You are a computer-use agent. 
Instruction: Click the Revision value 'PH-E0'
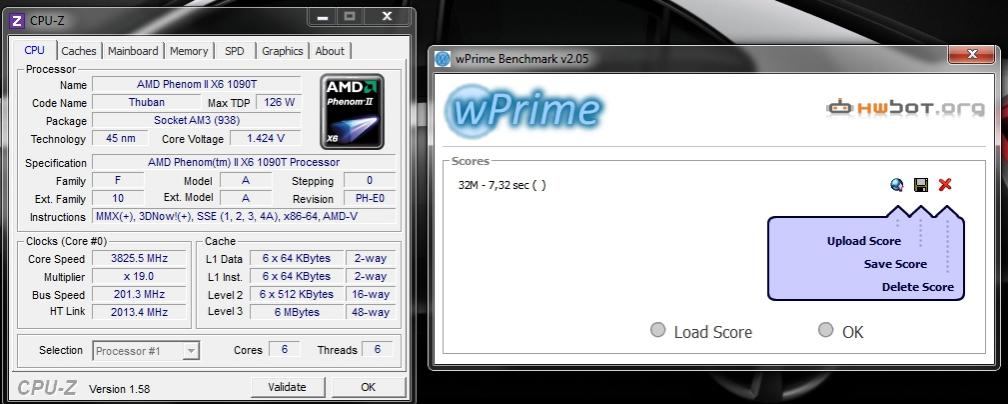click(370, 198)
